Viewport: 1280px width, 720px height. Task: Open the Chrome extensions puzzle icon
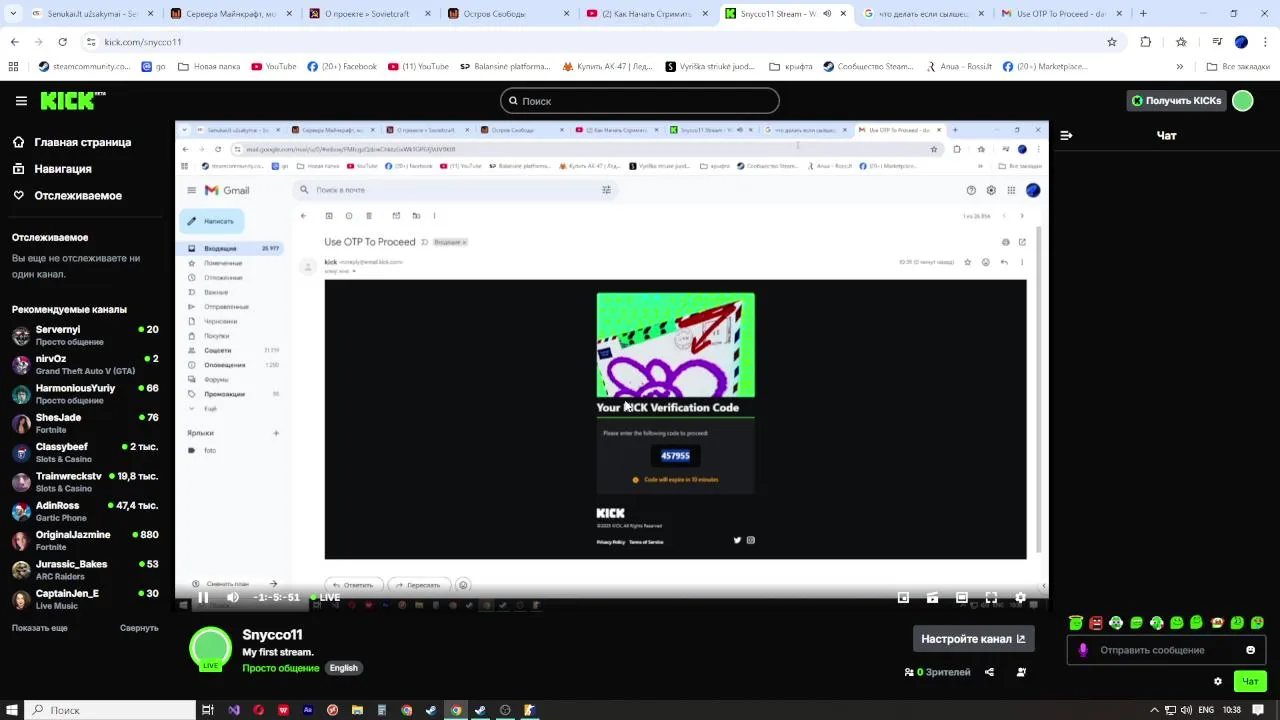[x=1146, y=42]
